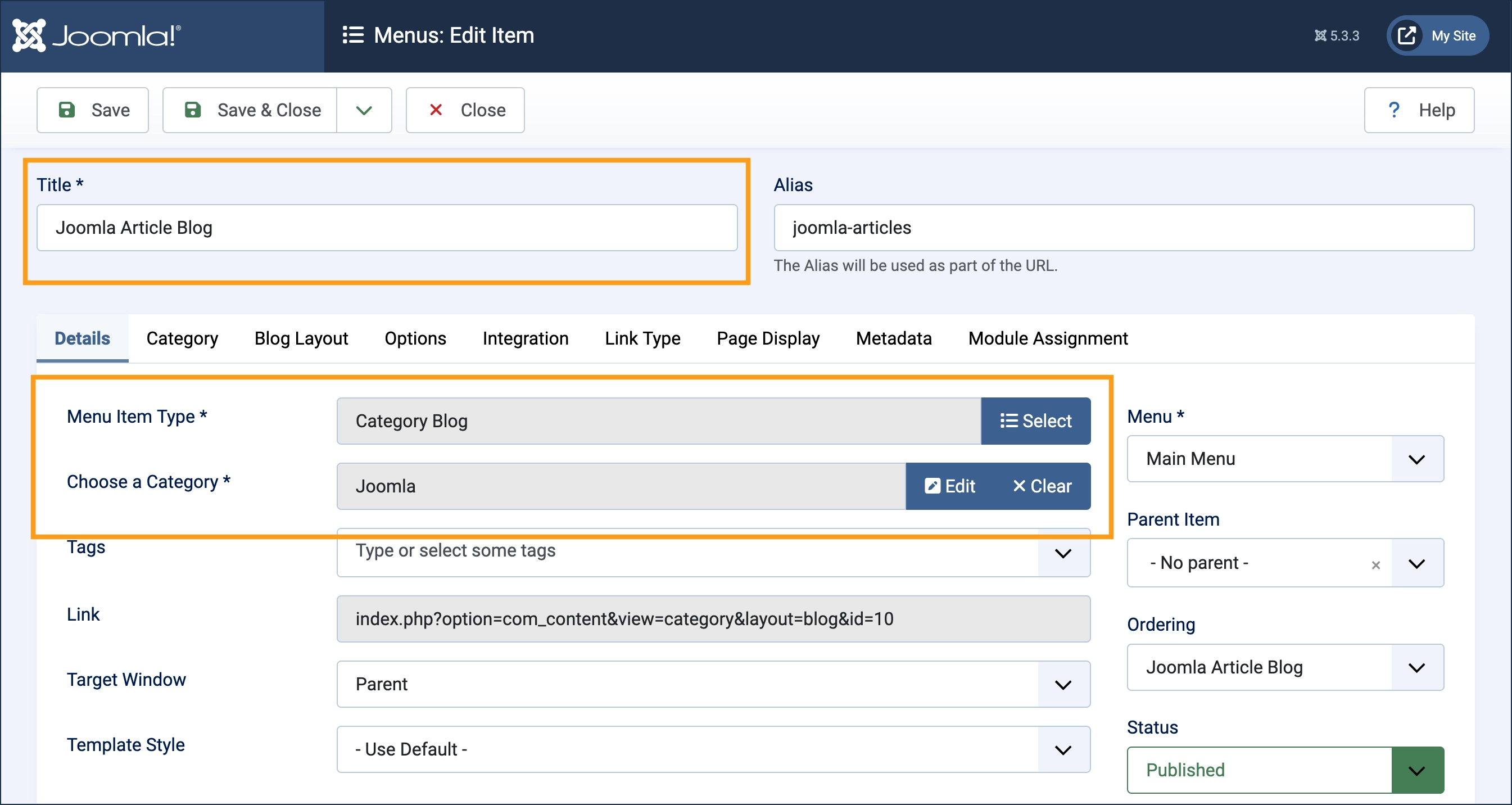The height and width of the screenshot is (805, 1512).
Task: Expand the Save & Close dropdown arrow
Action: [x=363, y=110]
